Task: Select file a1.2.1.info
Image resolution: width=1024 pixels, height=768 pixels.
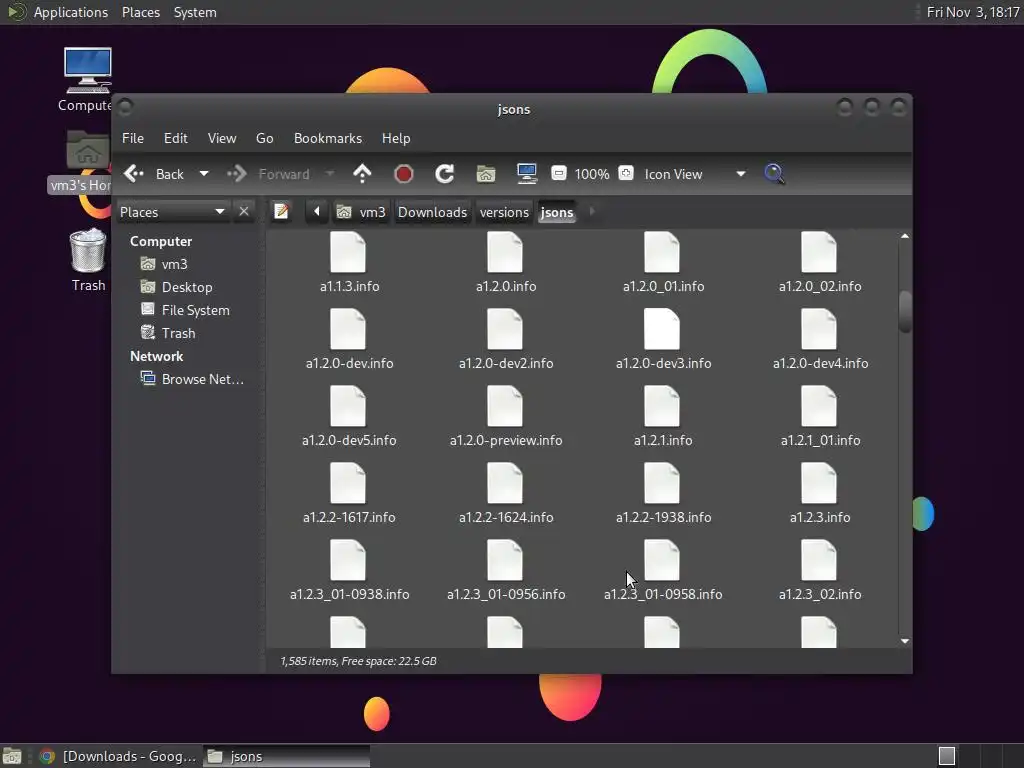Action: 663,417
